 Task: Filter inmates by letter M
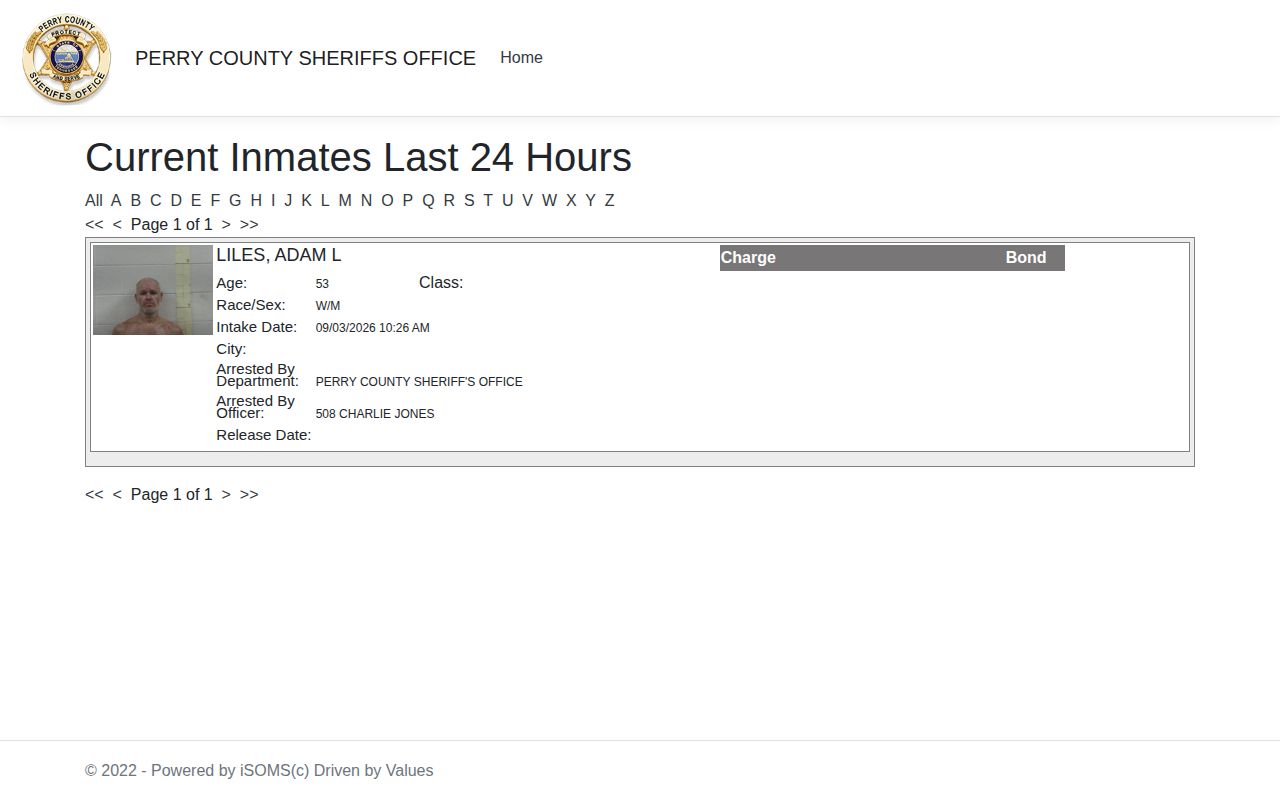click(x=345, y=200)
